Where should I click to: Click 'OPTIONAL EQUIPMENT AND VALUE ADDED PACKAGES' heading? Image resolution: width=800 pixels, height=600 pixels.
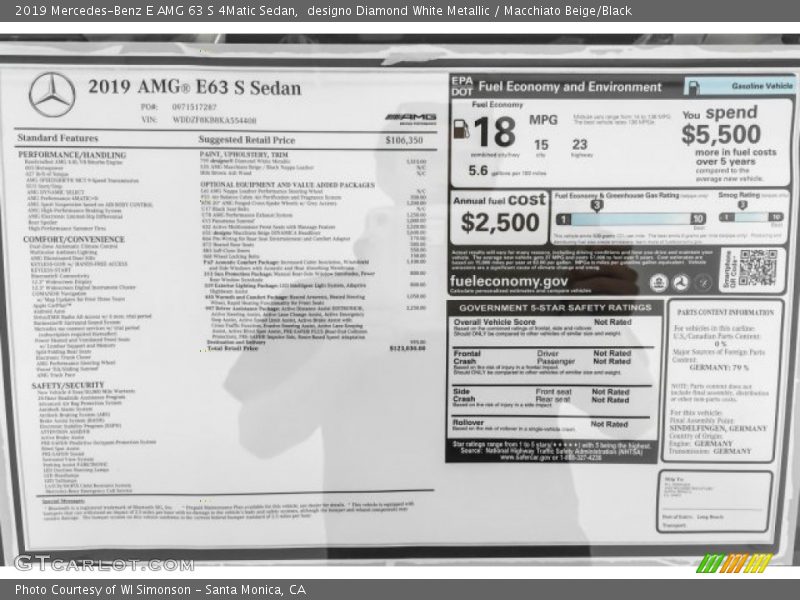(287, 185)
